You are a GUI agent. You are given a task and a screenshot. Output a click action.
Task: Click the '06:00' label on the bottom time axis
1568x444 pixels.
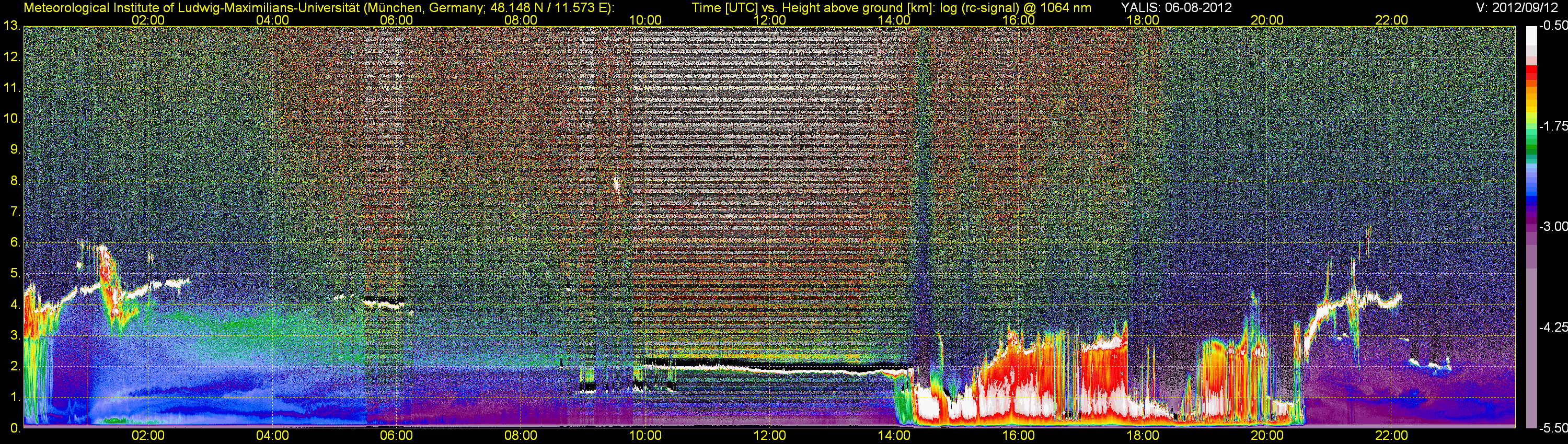[396, 436]
